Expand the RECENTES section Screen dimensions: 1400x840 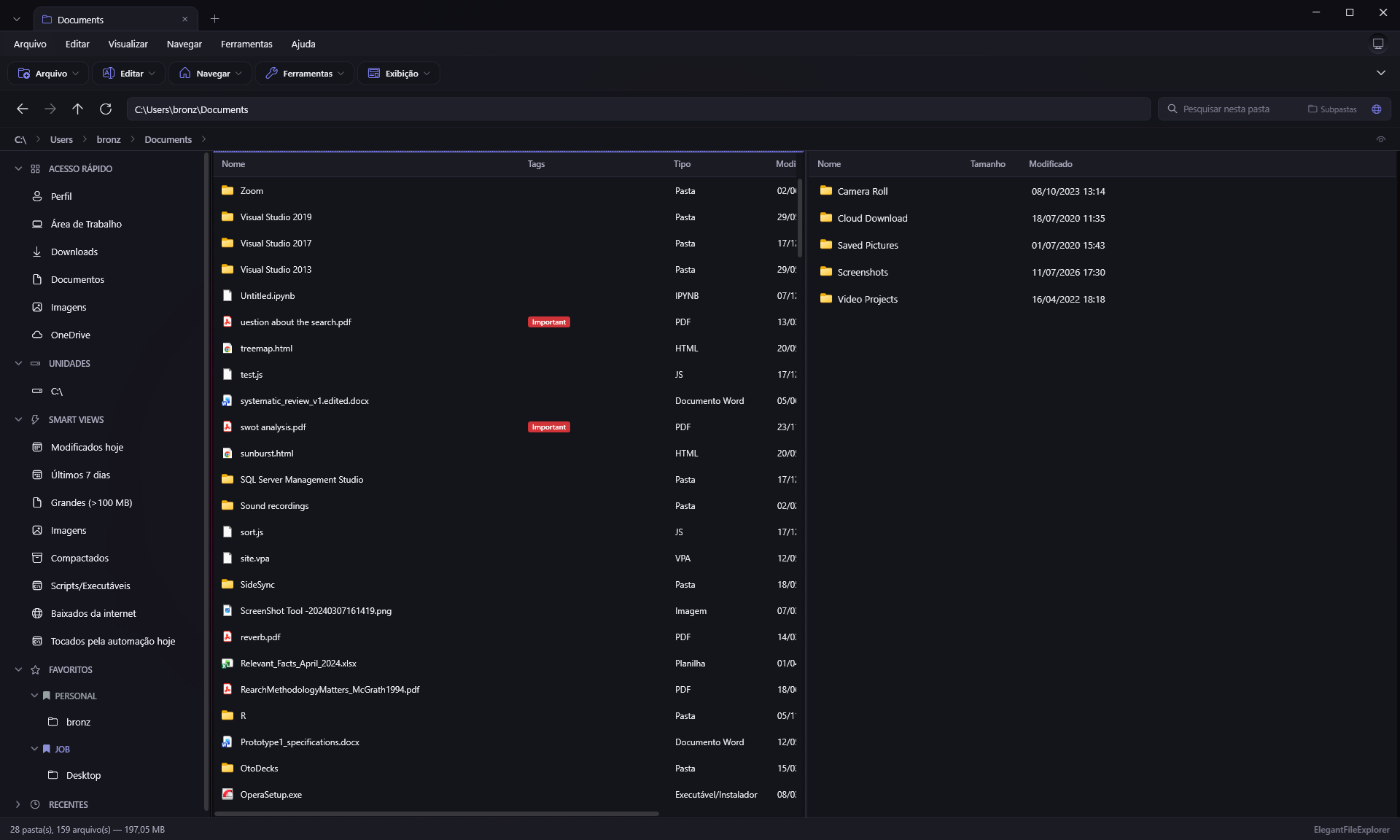[x=18, y=804]
